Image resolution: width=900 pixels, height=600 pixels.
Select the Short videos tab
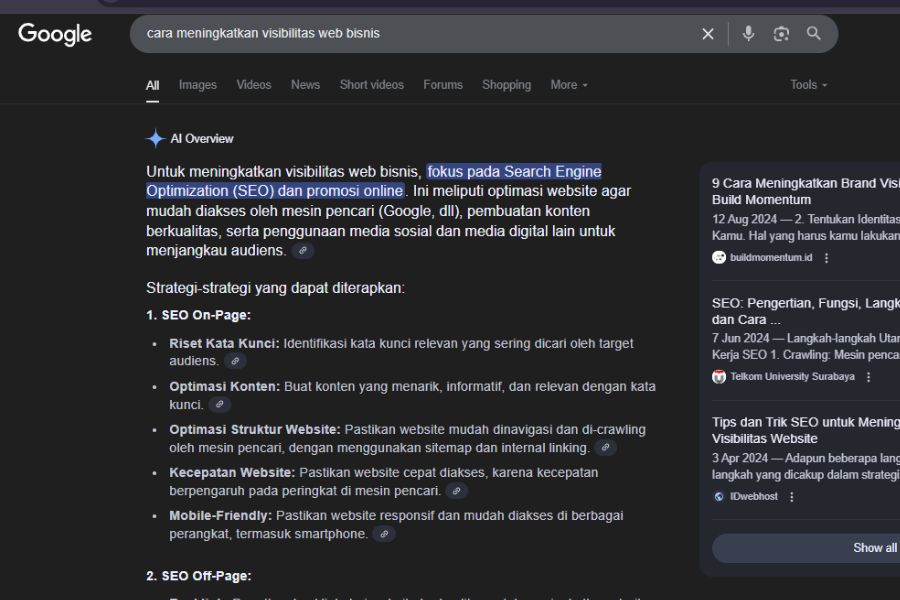(371, 85)
